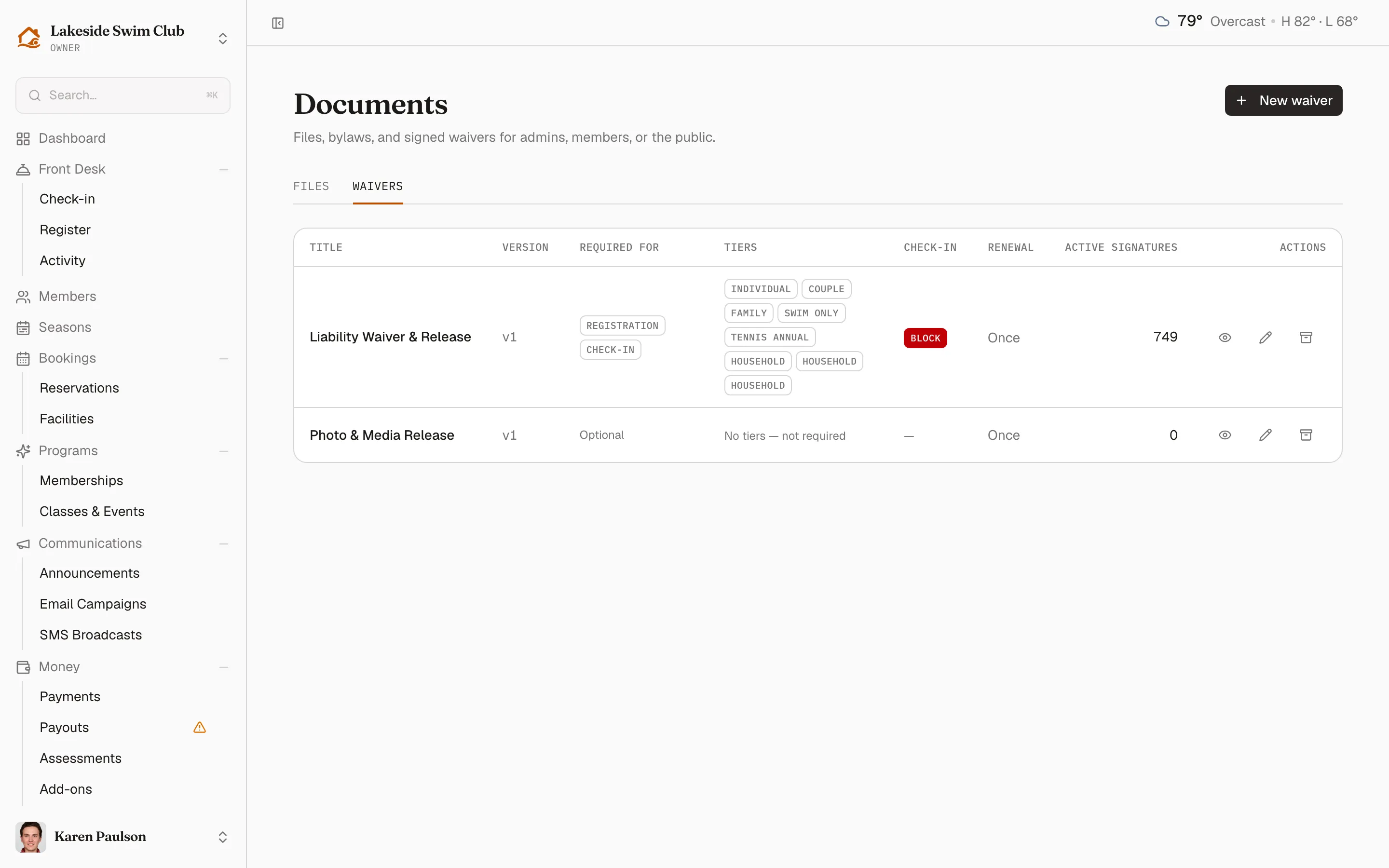
Task: Click the Bookings calendar icon
Action: (23, 359)
